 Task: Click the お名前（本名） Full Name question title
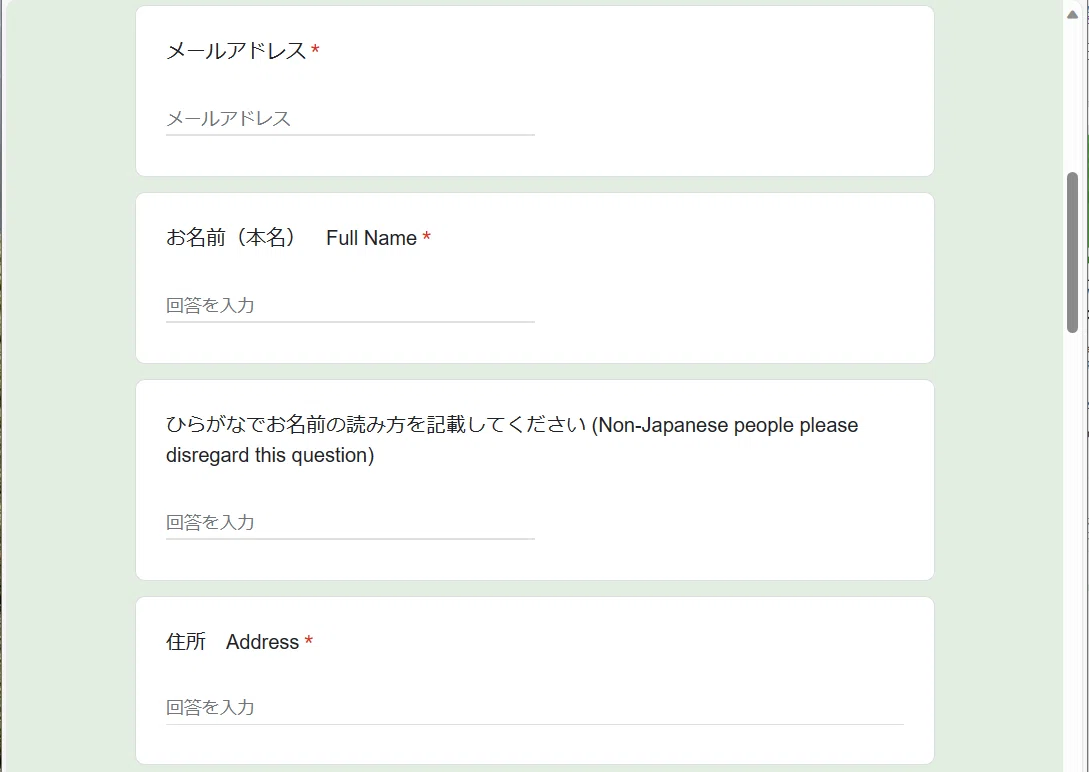(x=292, y=238)
